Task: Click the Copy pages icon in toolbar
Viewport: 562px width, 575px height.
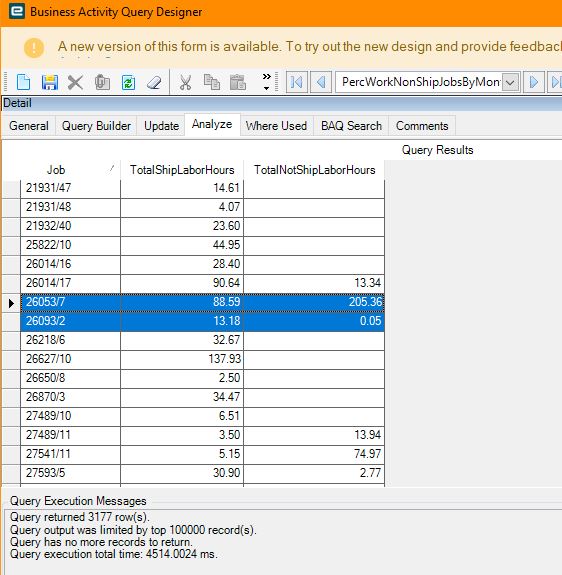Action: click(212, 82)
